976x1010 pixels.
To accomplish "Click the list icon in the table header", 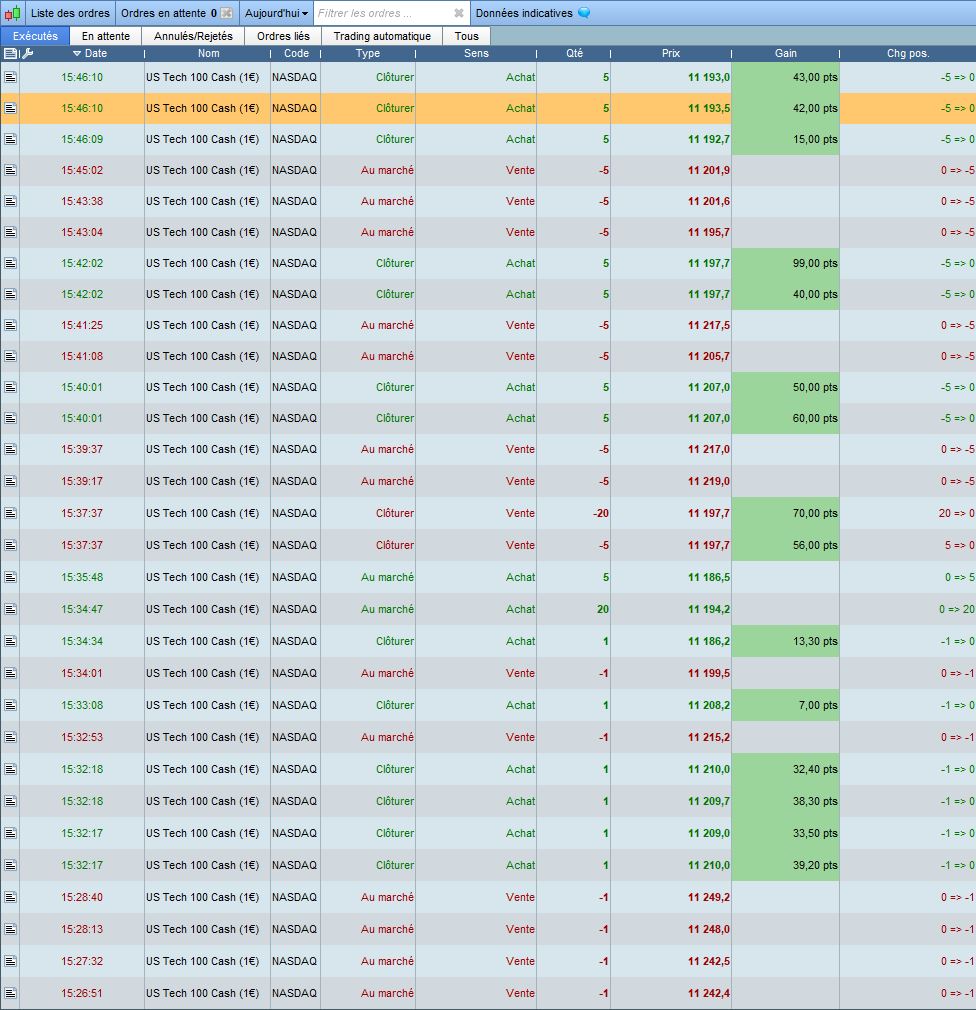I will (10, 53).
